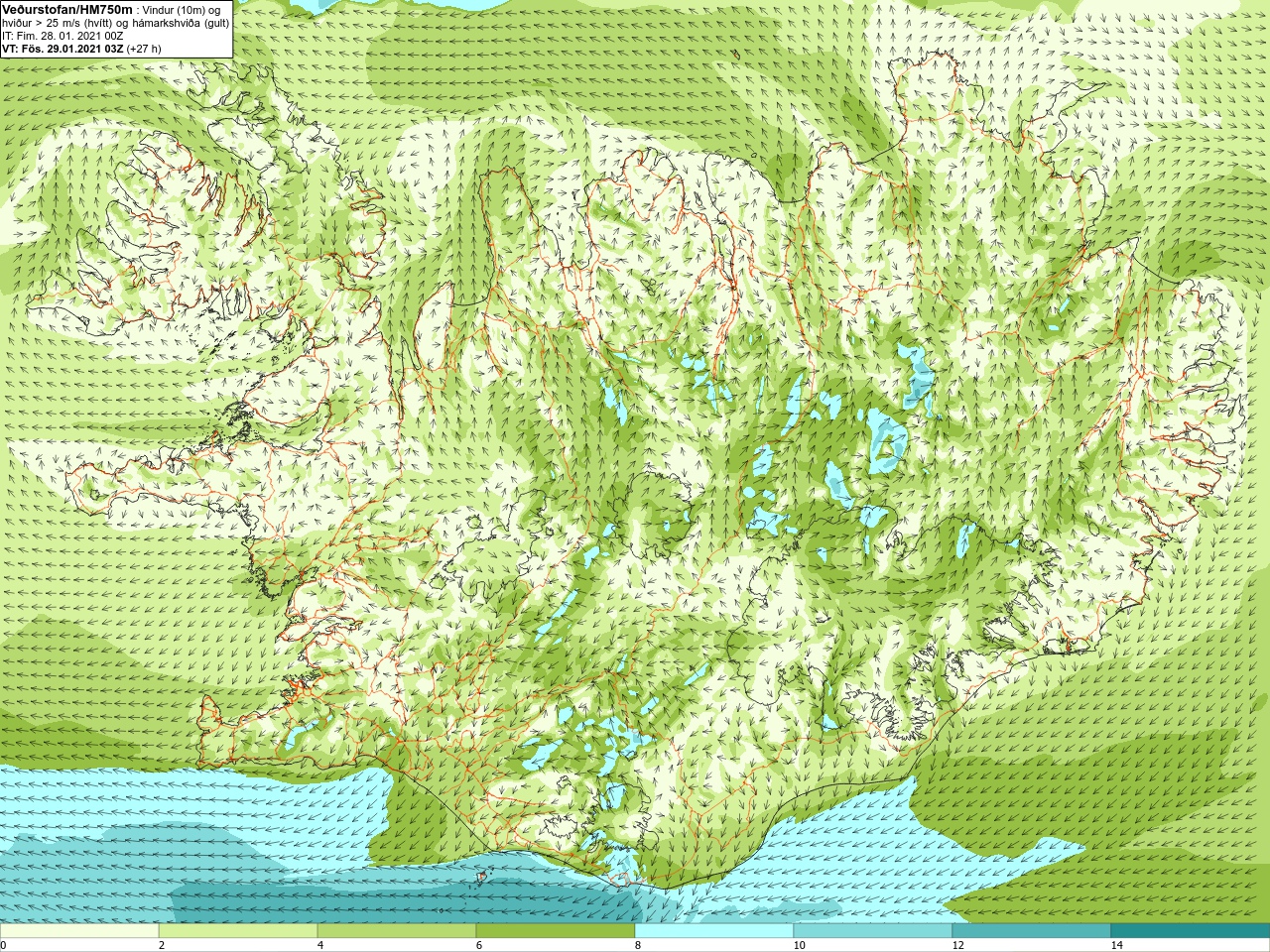This screenshot has height=952, width=1270.
Task: Click the cyan 10–12 legend color band
Action: pos(873,931)
